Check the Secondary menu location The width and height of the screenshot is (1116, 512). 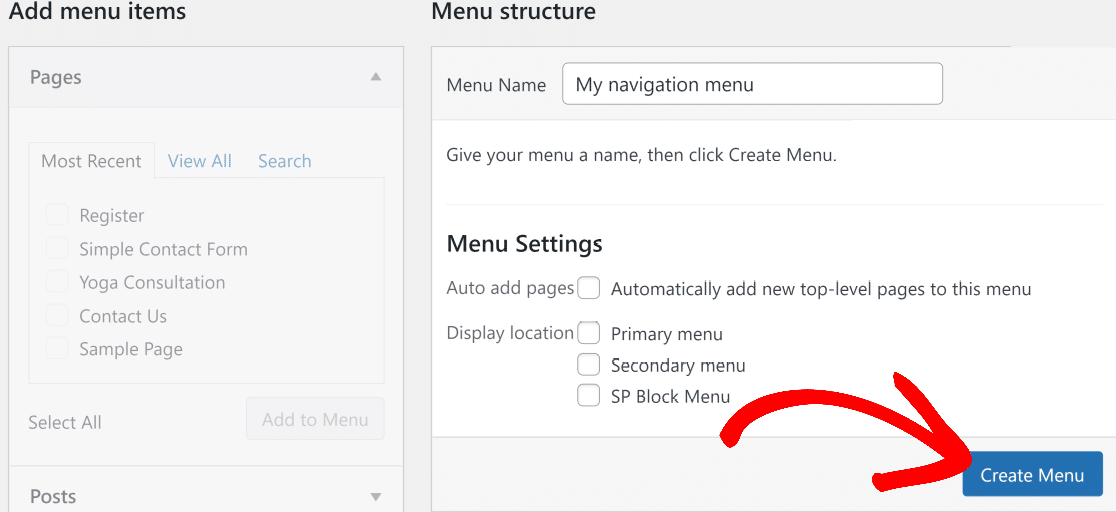[x=589, y=365]
